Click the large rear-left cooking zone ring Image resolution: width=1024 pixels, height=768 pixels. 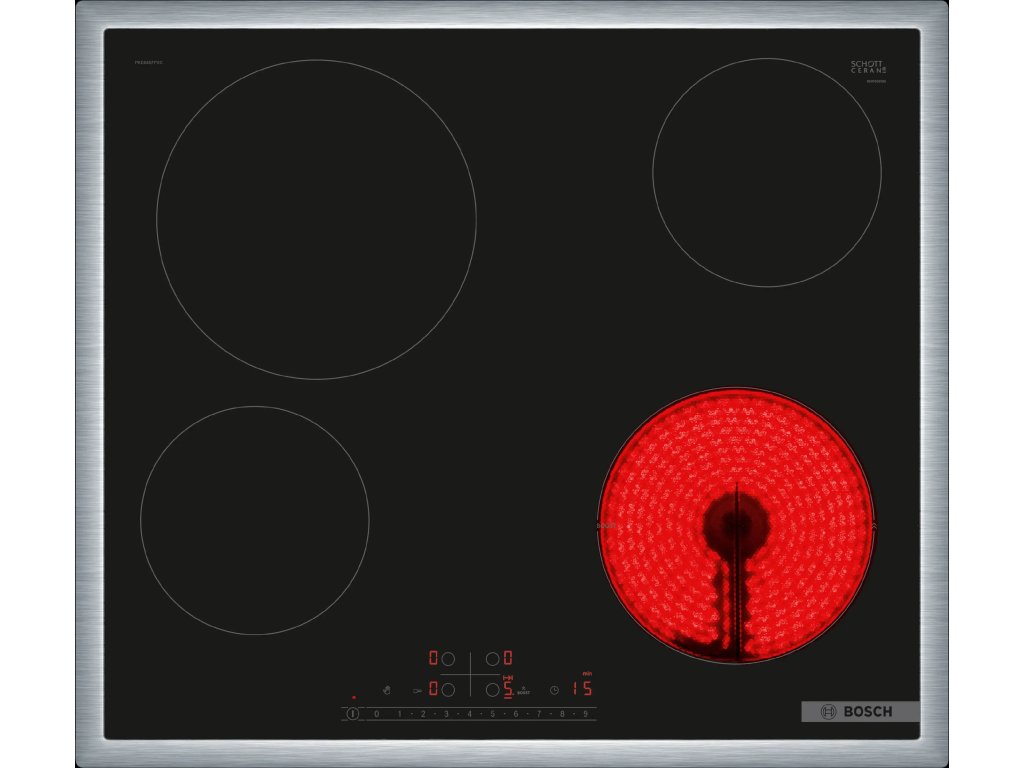tap(316, 219)
